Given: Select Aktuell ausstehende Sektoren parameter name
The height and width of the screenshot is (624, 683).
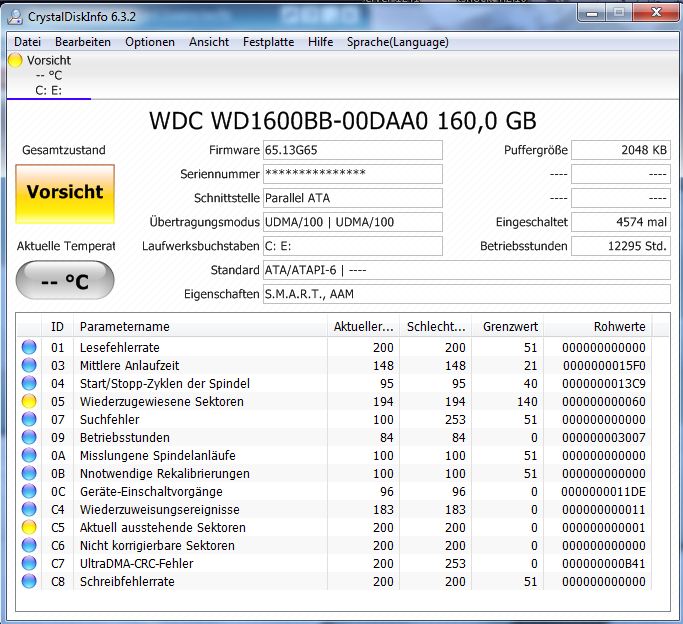Looking at the screenshot, I should click(x=162, y=527).
